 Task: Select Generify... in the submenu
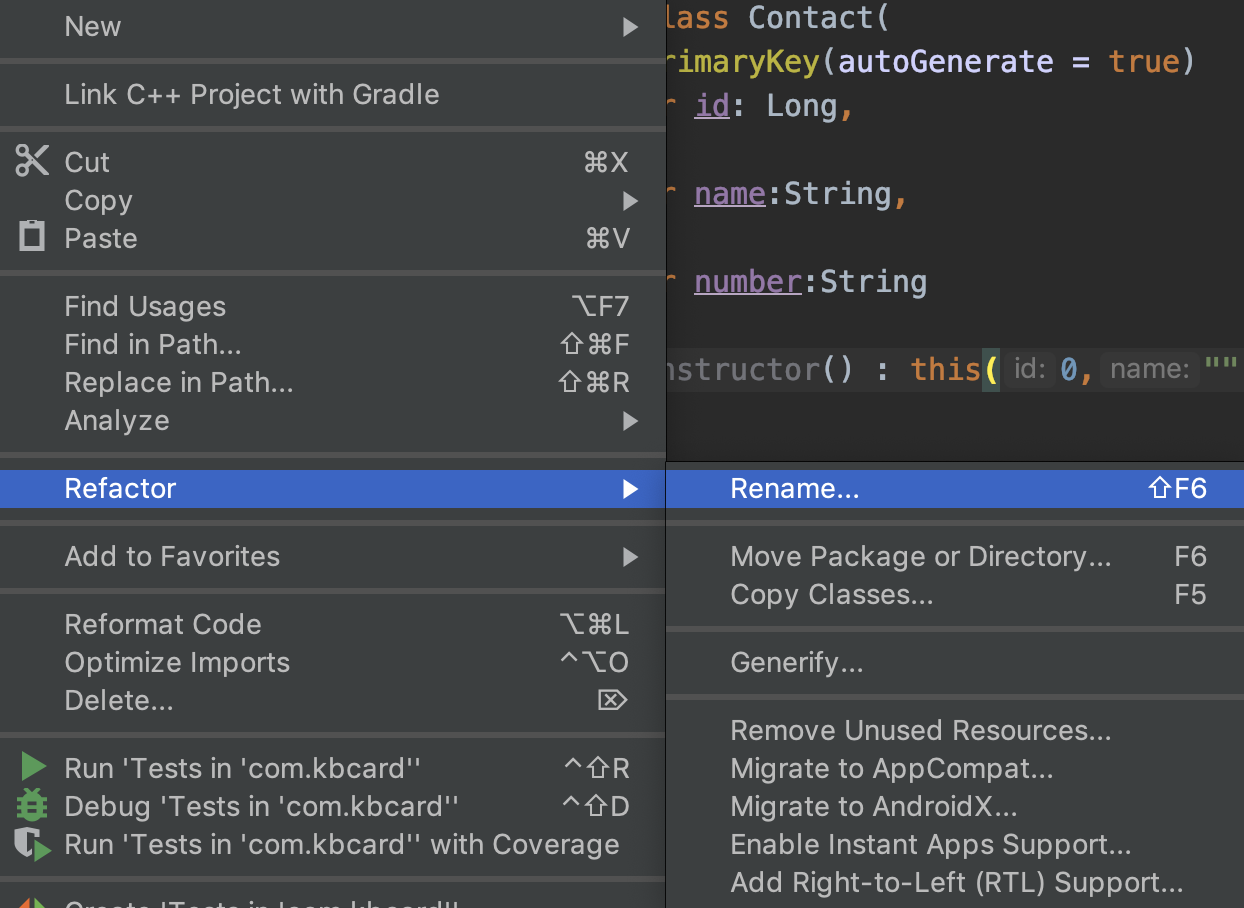point(796,662)
